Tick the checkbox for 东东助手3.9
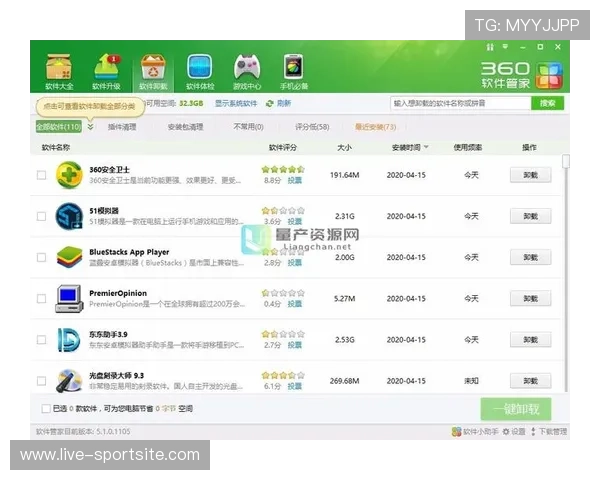Viewport: 600px width, 480px height. (41, 340)
